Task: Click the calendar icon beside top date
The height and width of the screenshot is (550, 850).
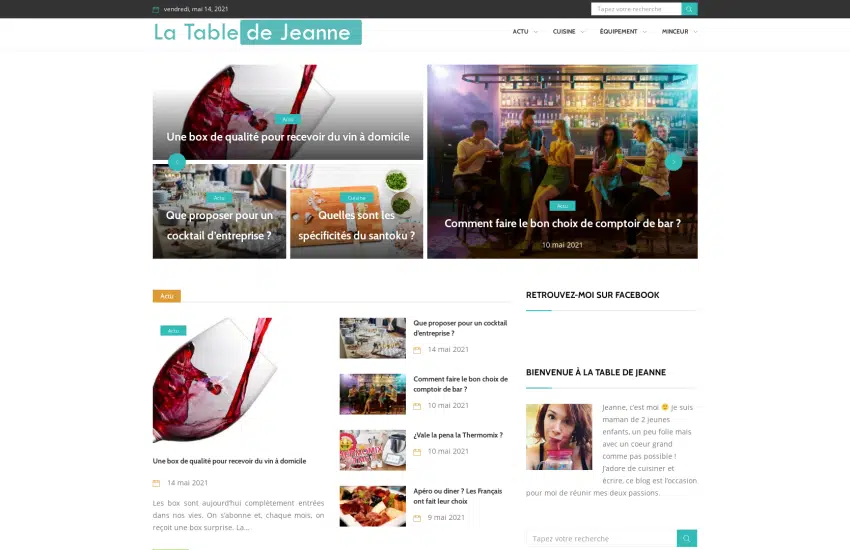Action: point(156,9)
